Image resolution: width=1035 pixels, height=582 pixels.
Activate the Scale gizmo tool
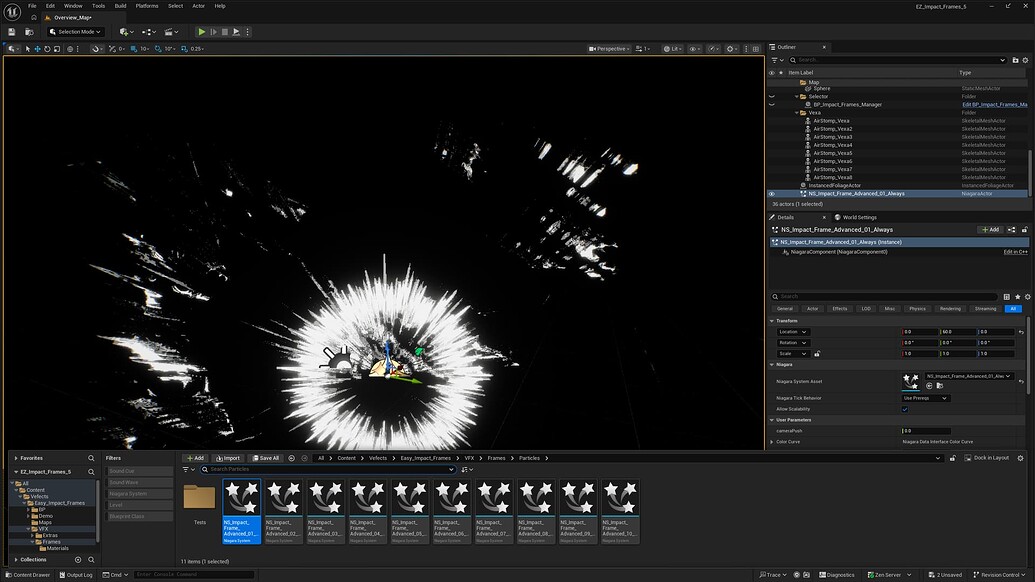[x=57, y=49]
